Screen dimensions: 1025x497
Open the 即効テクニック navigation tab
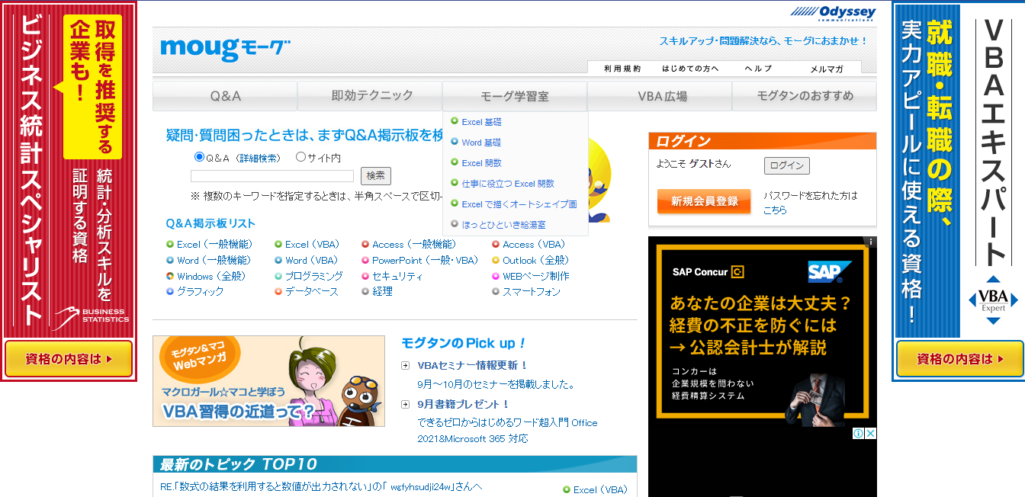point(371,96)
